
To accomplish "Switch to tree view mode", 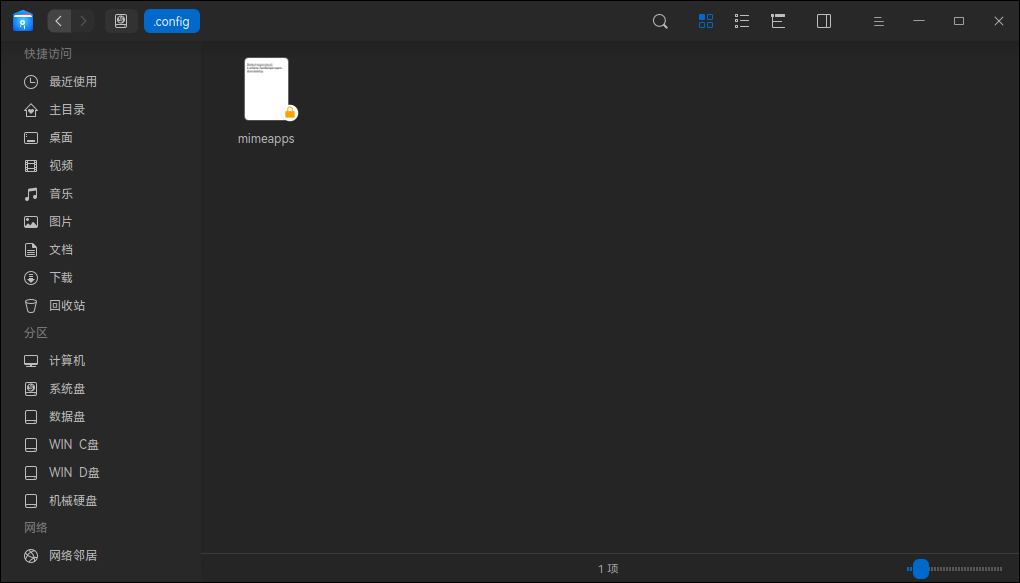I will 778,21.
